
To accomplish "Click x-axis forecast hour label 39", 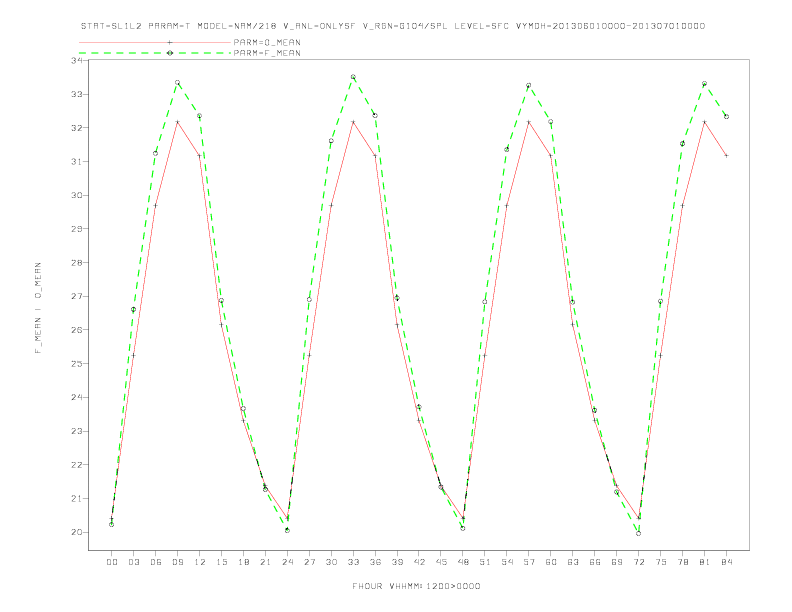I will 397,562.
